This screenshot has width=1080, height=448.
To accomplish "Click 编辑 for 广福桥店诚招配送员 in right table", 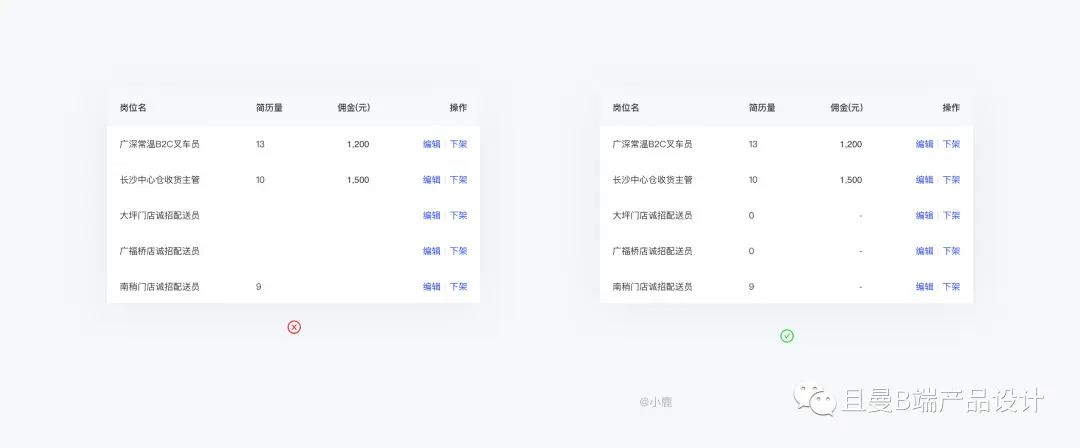I will [x=924, y=251].
